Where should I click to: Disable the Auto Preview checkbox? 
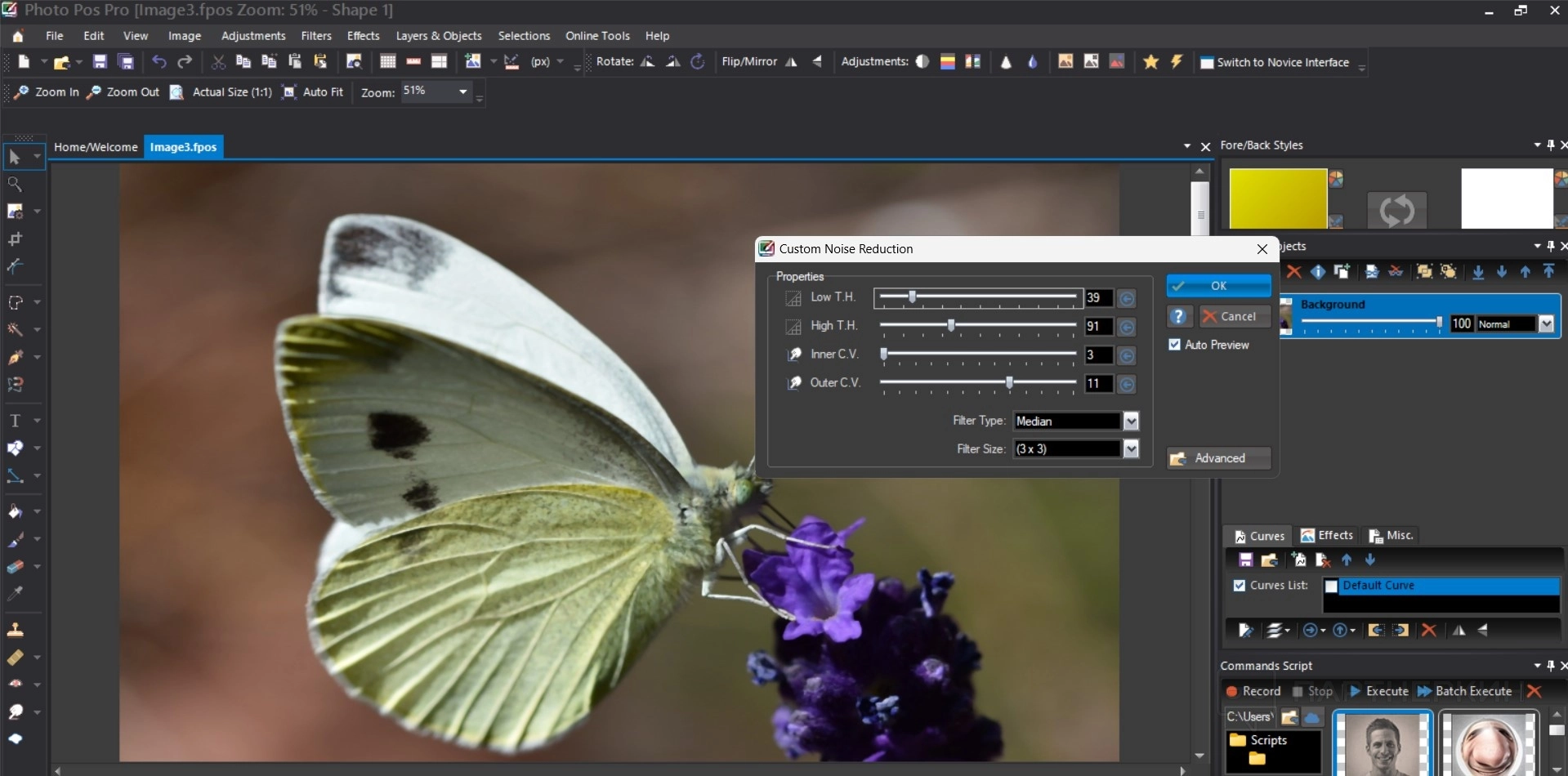[1174, 345]
